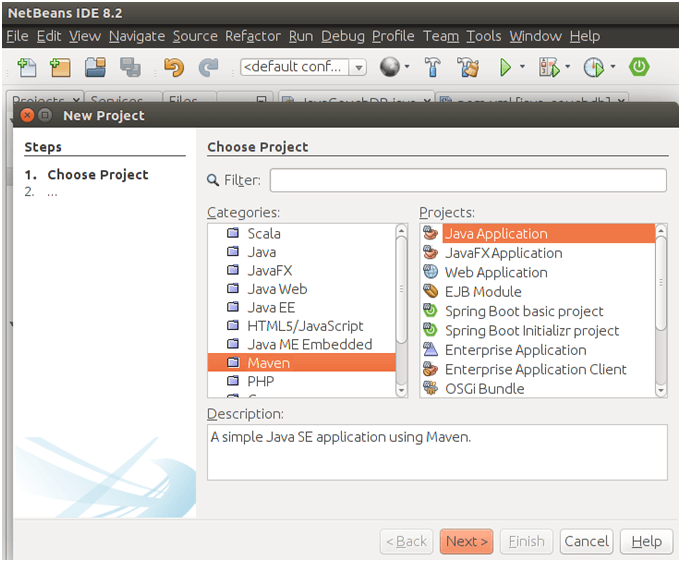Screen dimensions: 681x562
Task: Select Enterprise Application project type
Action: click(x=538, y=350)
